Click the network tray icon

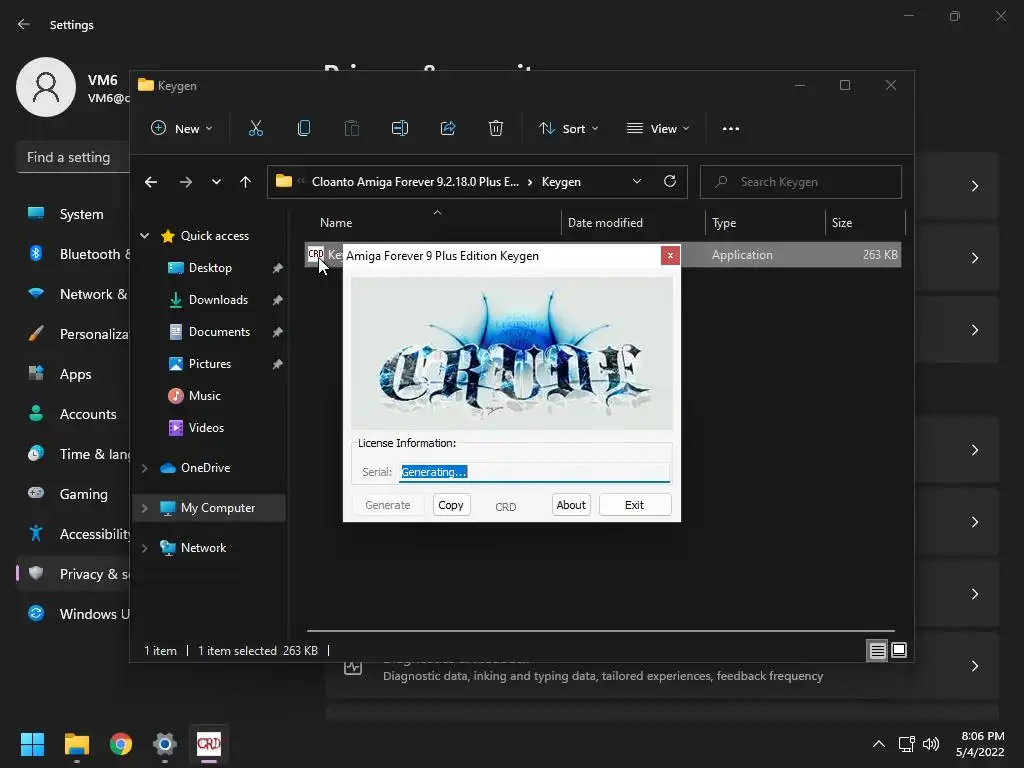pos(906,744)
